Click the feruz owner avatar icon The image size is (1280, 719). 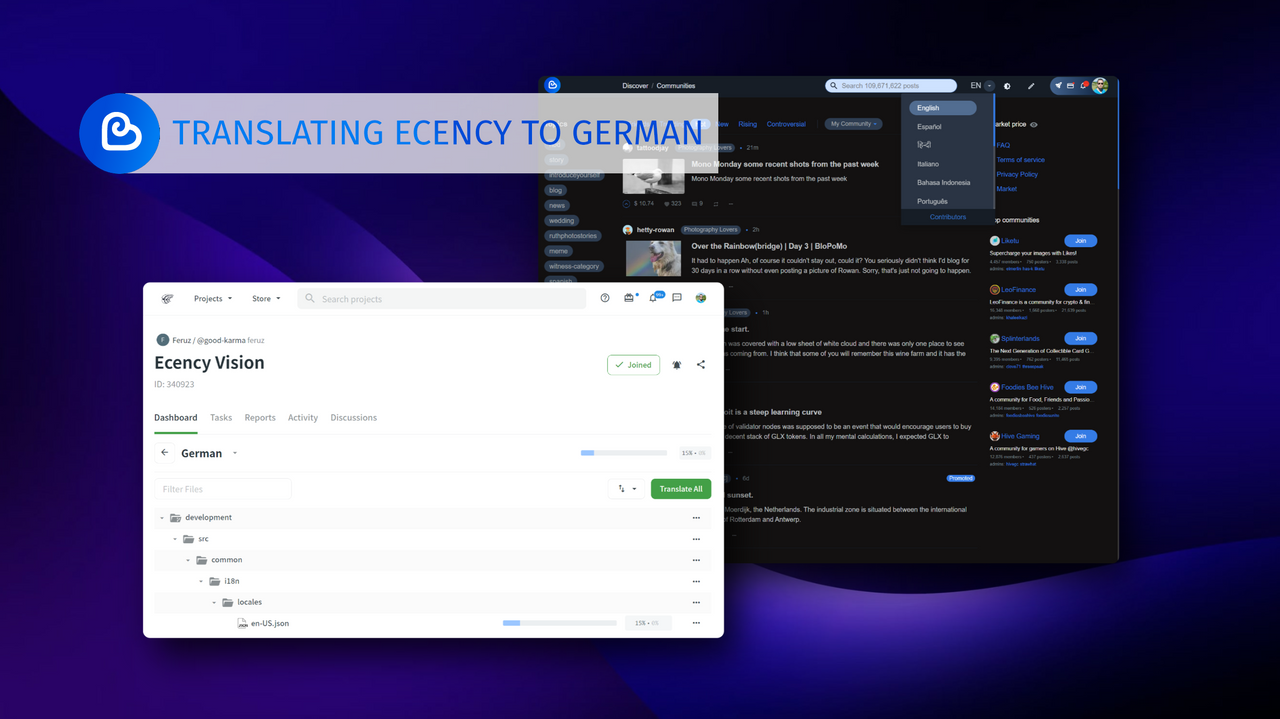(x=163, y=340)
